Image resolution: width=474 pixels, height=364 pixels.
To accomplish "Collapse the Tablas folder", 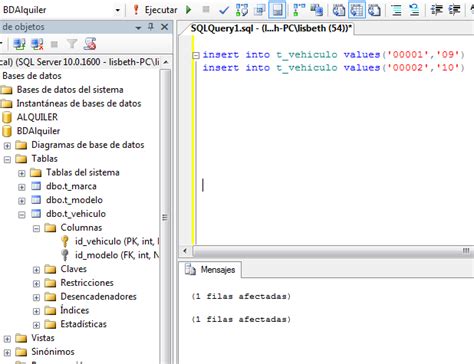I will 7,159.
